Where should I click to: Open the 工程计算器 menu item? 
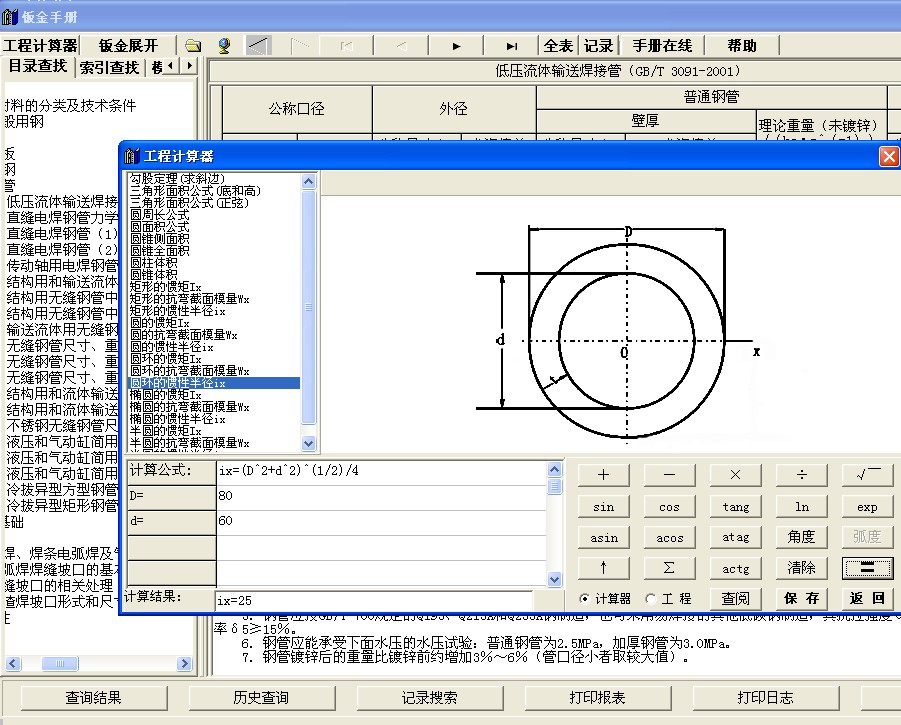(40, 46)
